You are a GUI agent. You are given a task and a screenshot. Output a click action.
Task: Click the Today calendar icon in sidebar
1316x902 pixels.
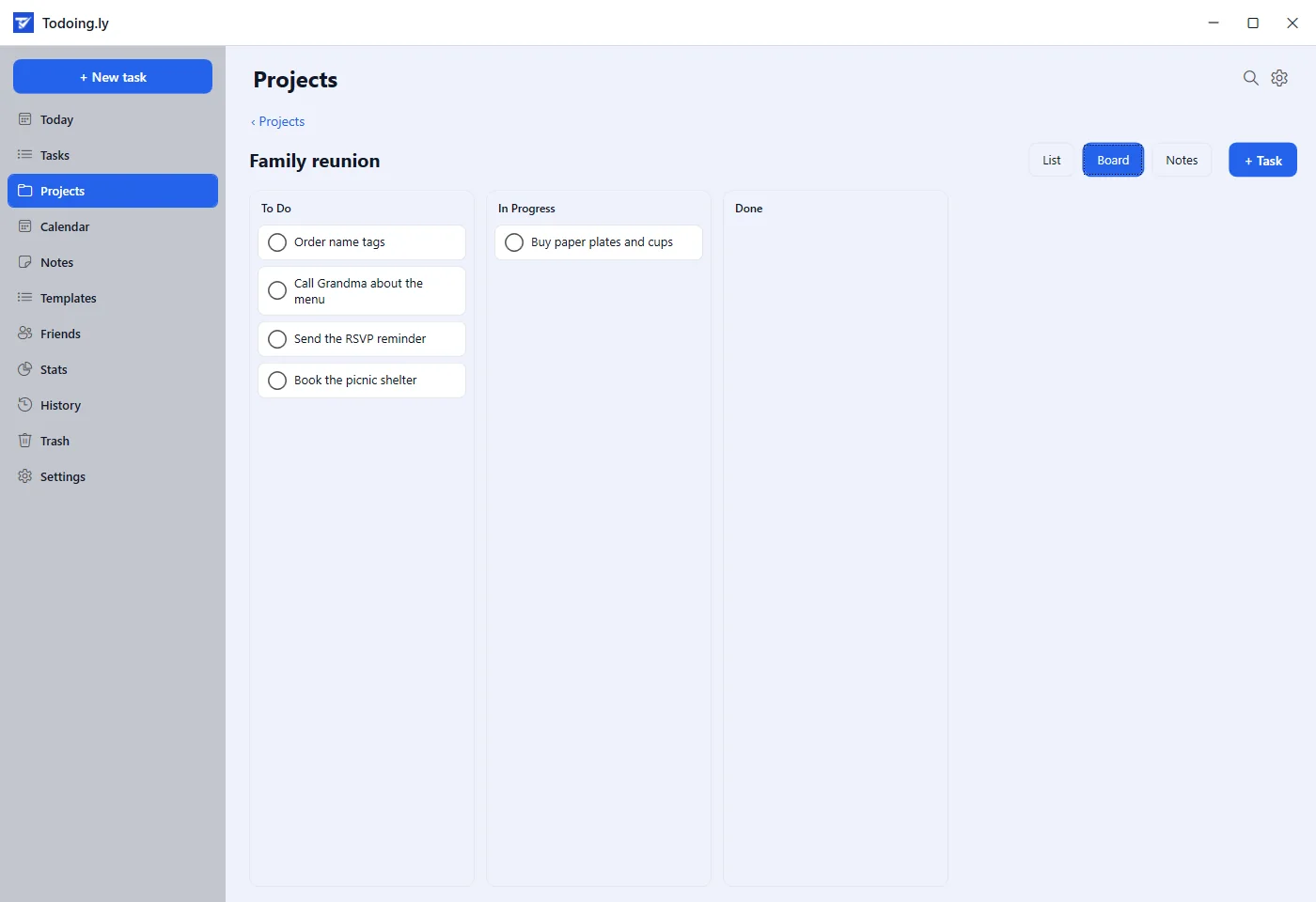pyautogui.click(x=25, y=119)
